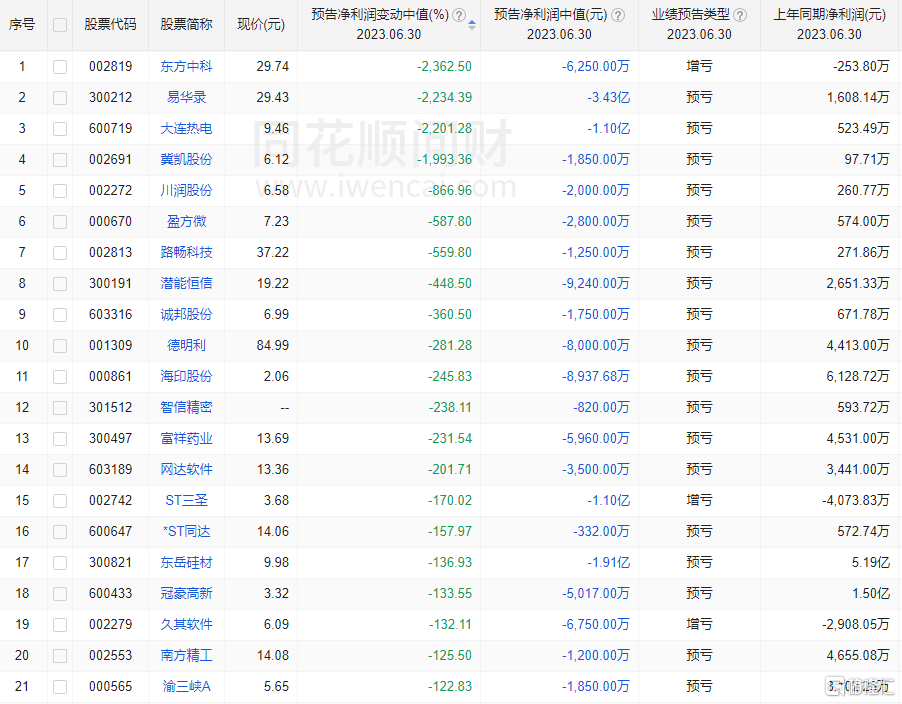The height and width of the screenshot is (704, 902).
Task: Tick the checkbox in row 5 川润股份
Action: click(60, 190)
